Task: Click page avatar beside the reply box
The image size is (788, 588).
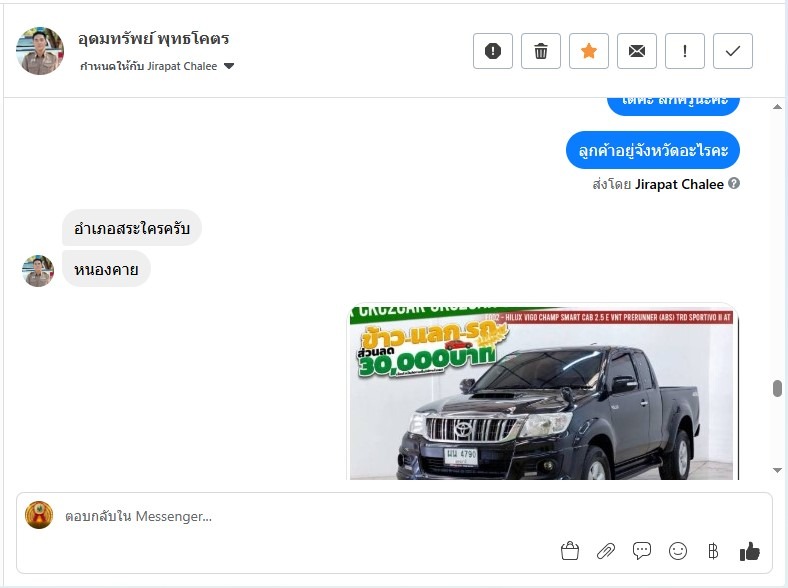Action: tap(39, 515)
